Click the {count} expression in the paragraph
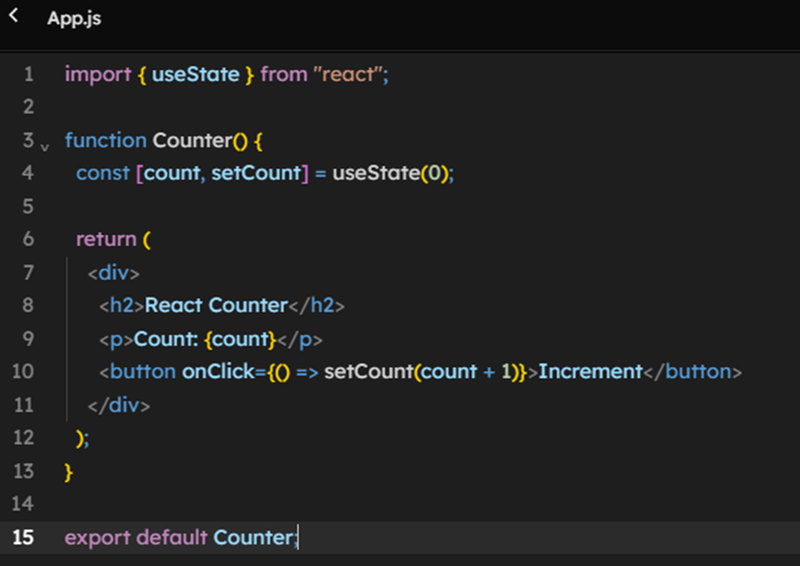The image size is (800, 566). click(238, 338)
